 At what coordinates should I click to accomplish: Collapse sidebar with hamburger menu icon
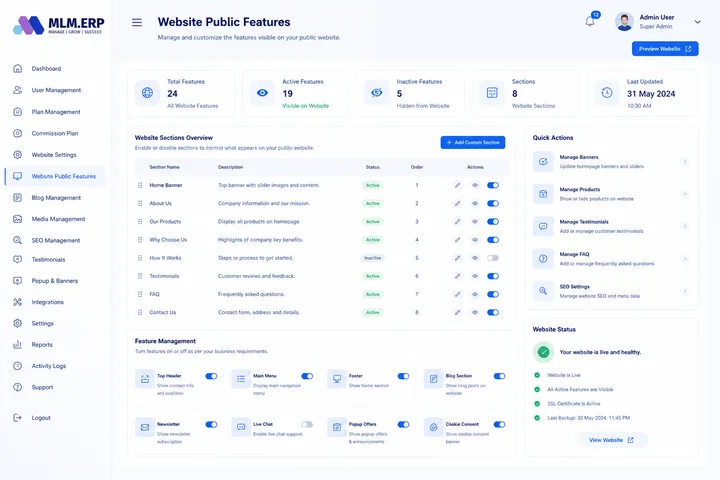[x=137, y=23]
